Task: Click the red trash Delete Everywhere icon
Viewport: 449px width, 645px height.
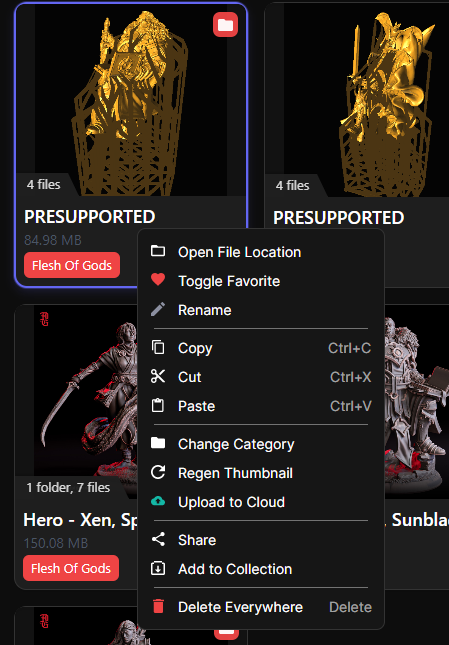Action: pos(158,607)
